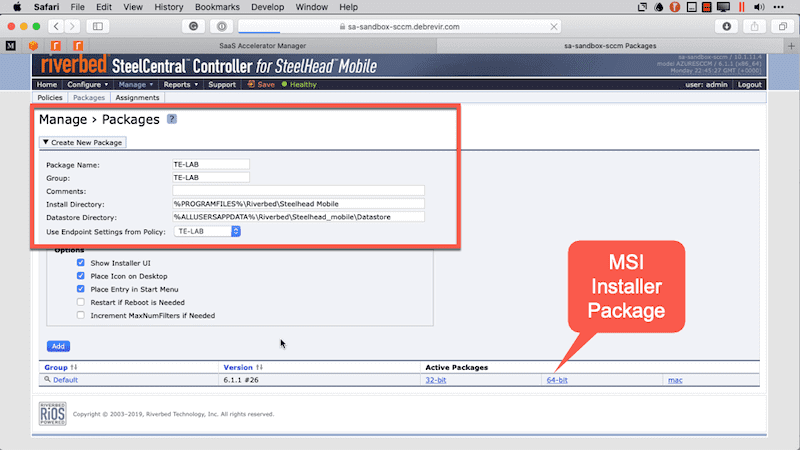The width and height of the screenshot is (800, 450).
Task: Open Safari's Bookmarks menu
Action: click(217, 7)
